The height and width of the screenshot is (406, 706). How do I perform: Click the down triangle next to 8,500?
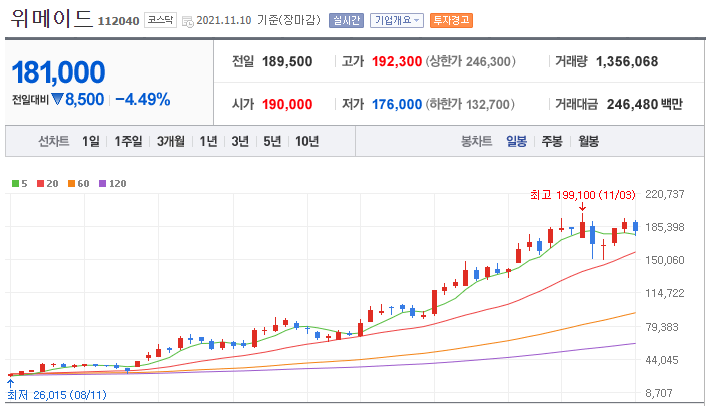tap(57, 99)
